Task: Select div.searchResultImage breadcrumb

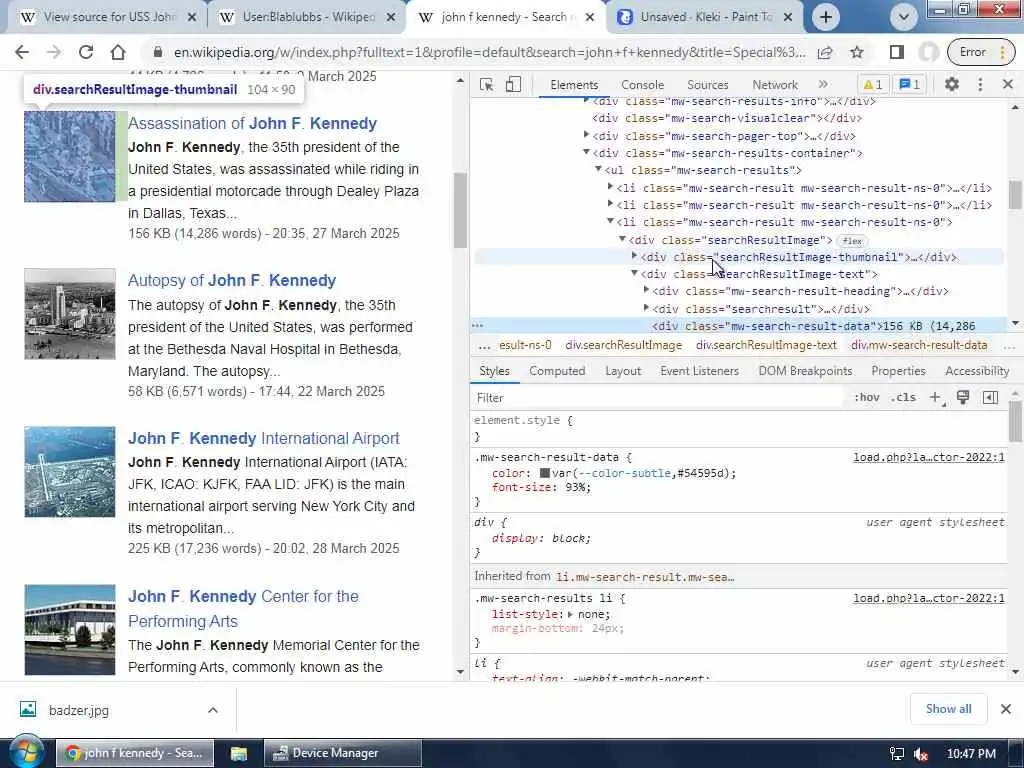Action: (624, 345)
